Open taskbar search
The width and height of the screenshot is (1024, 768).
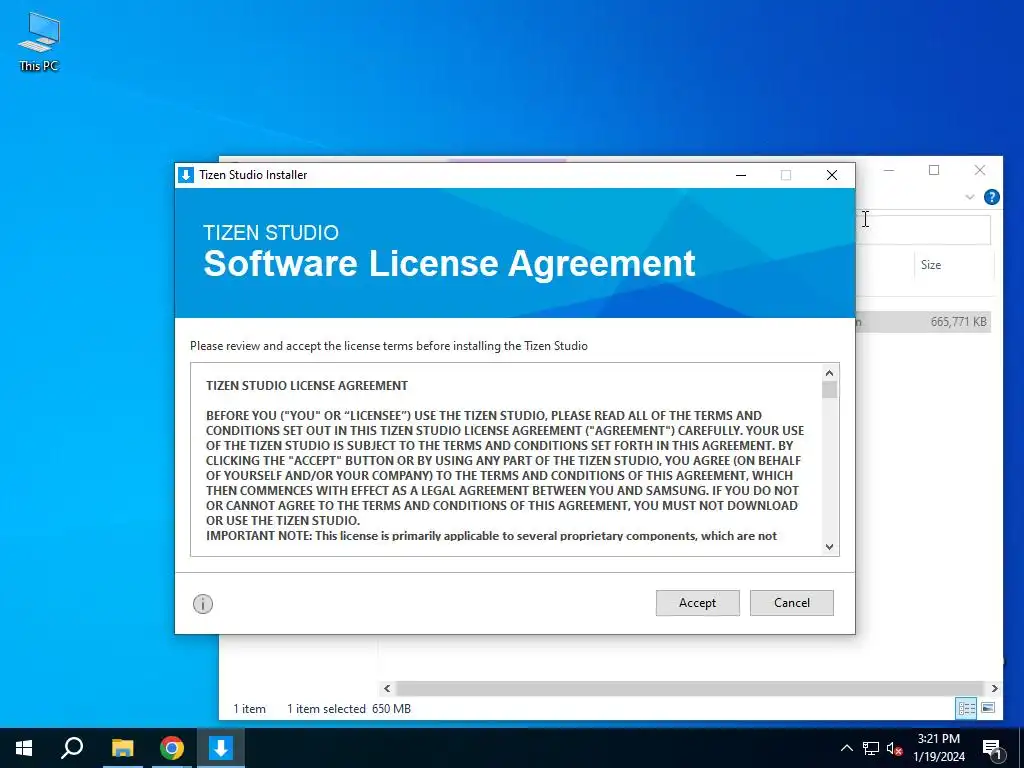click(x=72, y=748)
